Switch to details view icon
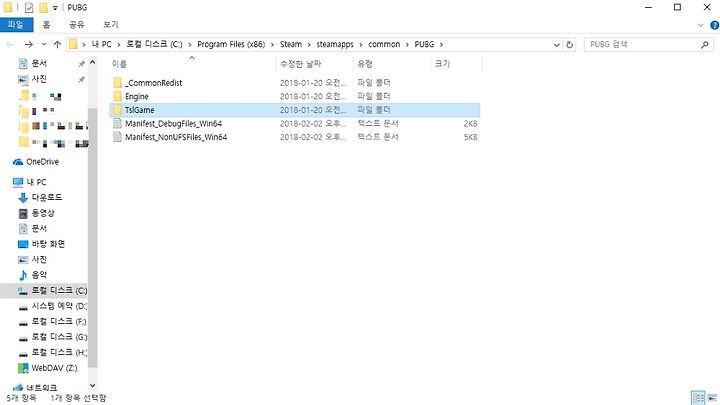The width and height of the screenshot is (720, 405). [x=698, y=398]
